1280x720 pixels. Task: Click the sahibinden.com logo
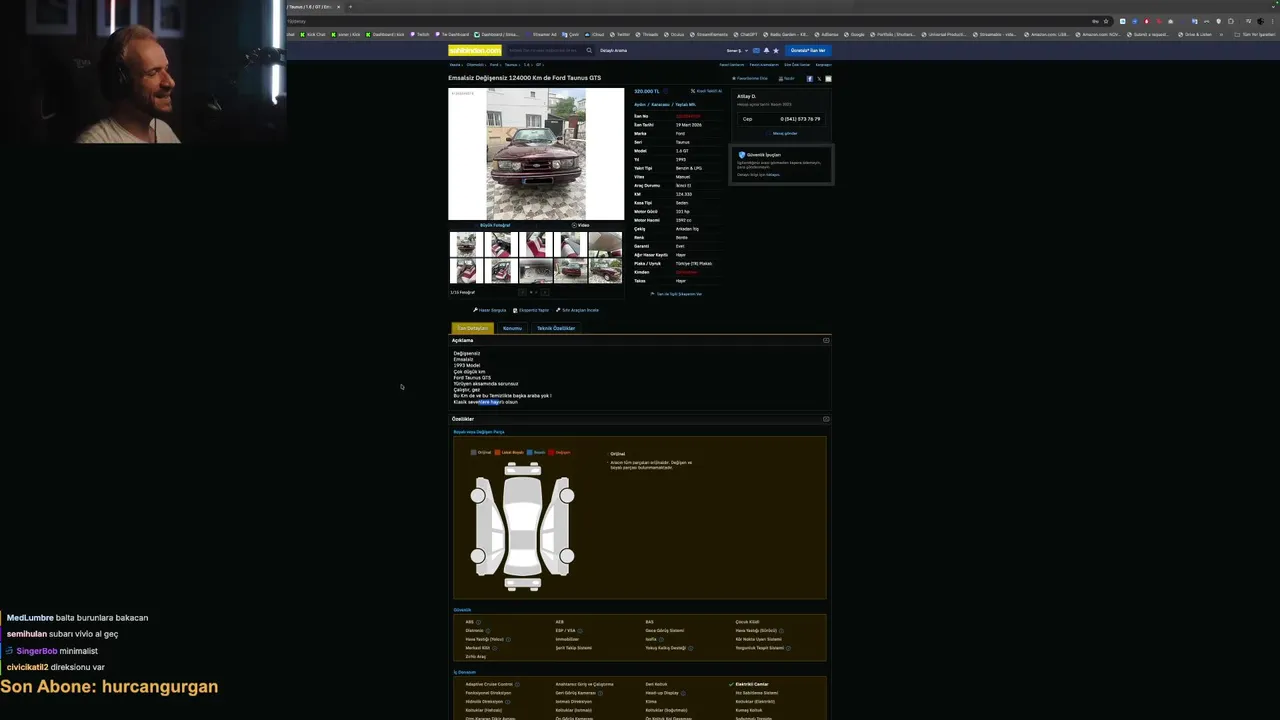474,50
